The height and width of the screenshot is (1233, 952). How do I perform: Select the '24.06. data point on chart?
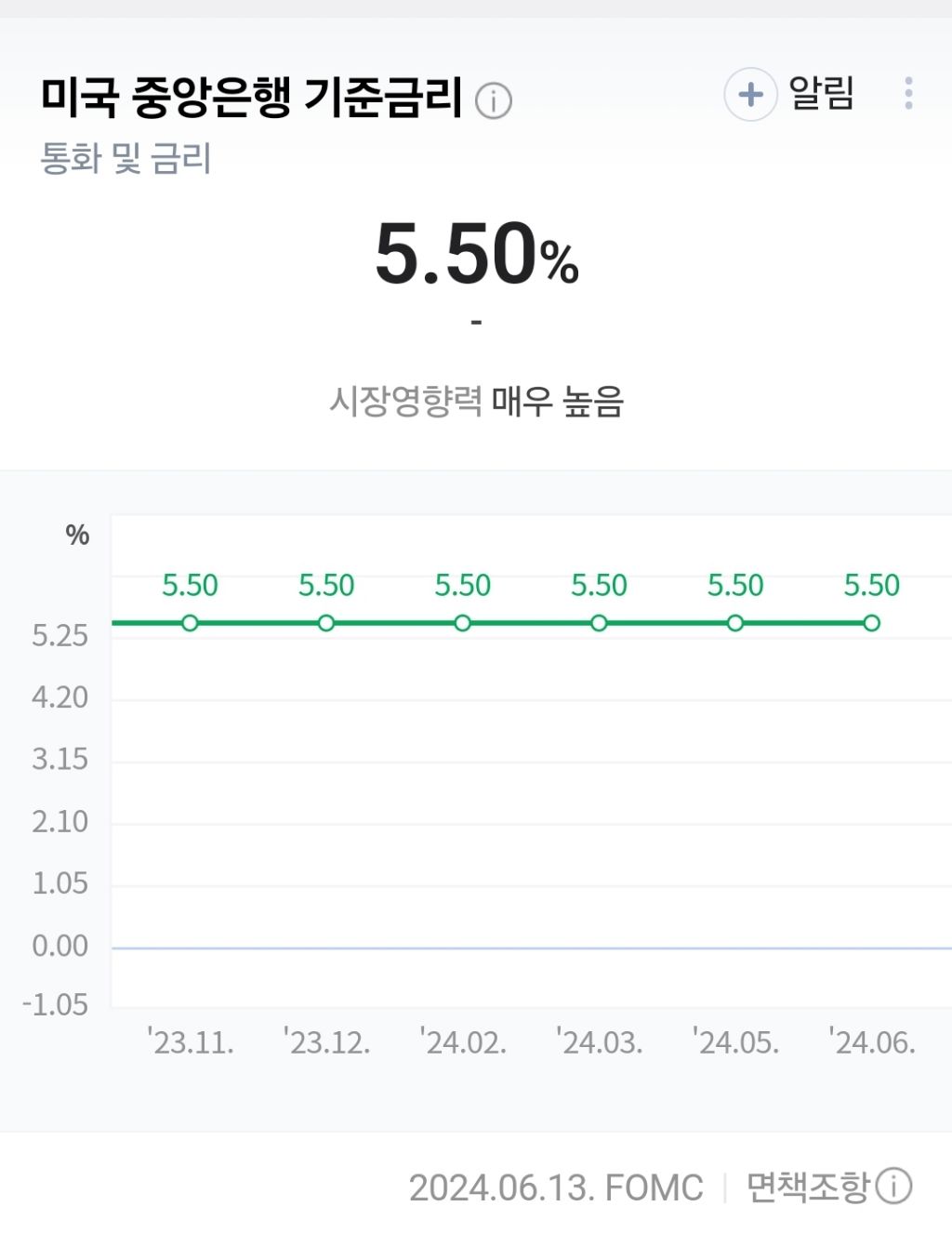871,623
